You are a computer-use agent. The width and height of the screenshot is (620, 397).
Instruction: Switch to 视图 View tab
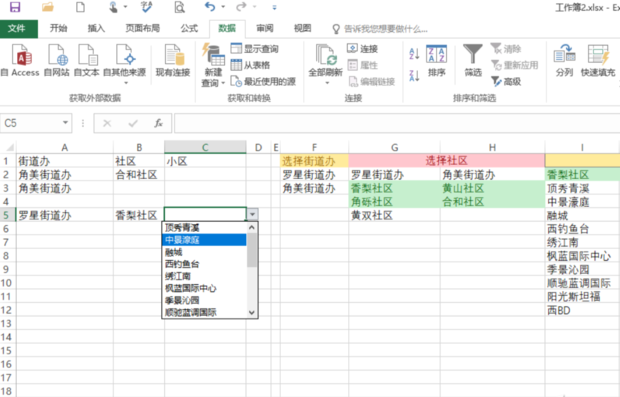(x=302, y=28)
